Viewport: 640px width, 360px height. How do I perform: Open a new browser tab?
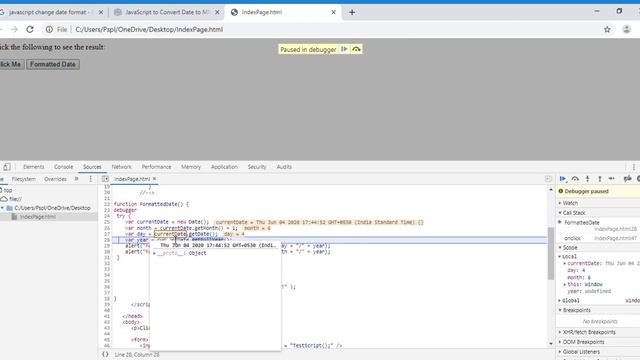[x=352, y=12]
